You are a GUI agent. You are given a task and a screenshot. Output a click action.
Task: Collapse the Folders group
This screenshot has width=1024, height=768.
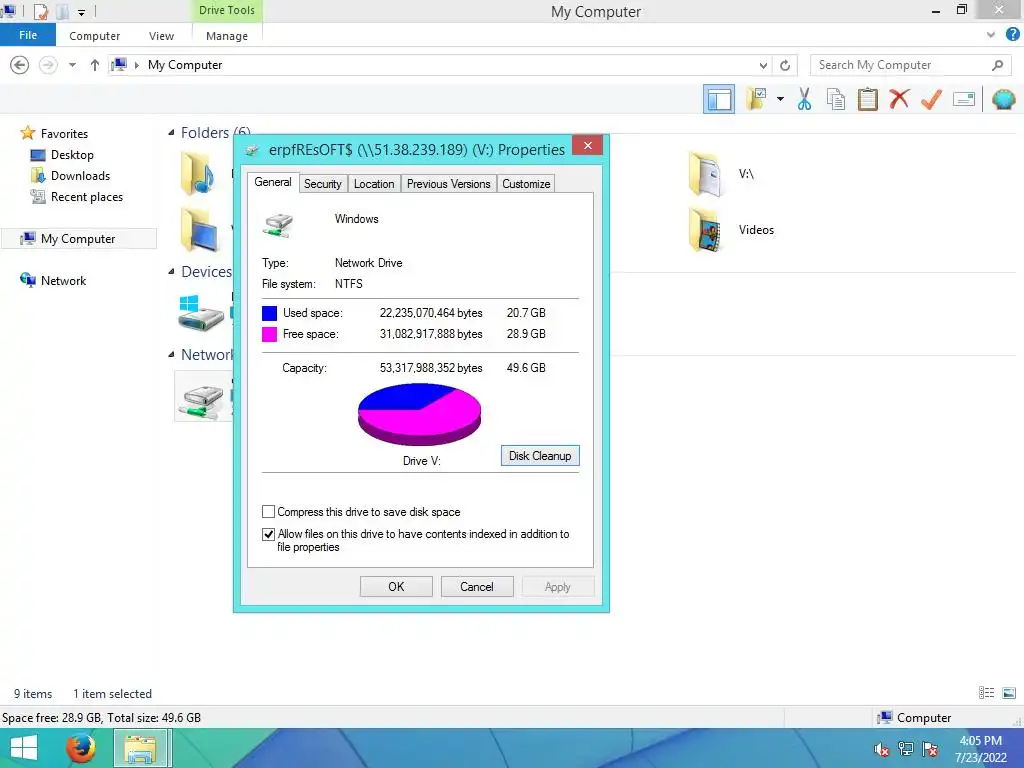pyautogui.click(x=171, y=133)
